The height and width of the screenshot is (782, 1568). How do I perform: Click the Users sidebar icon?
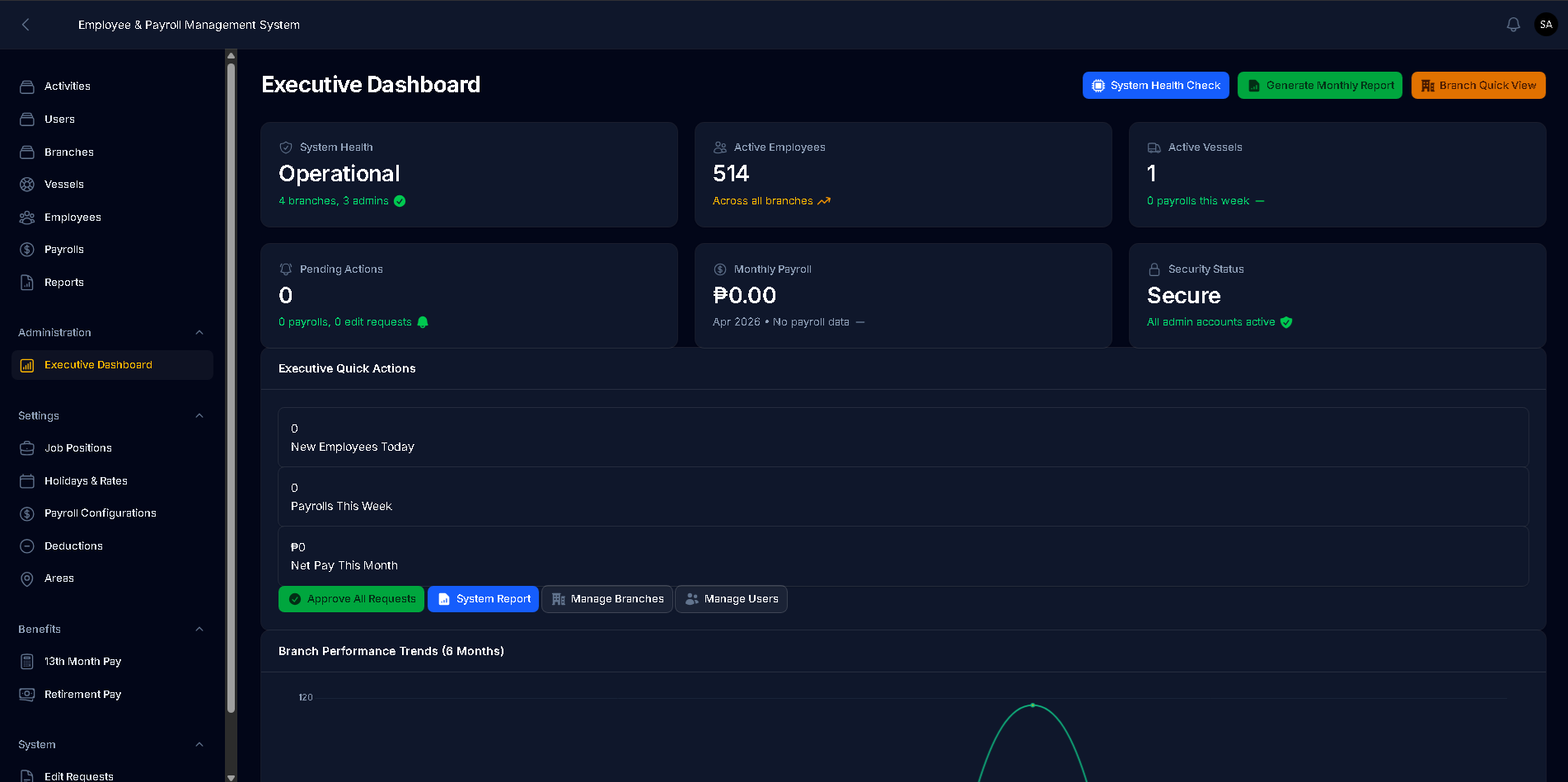click(27, 119)
